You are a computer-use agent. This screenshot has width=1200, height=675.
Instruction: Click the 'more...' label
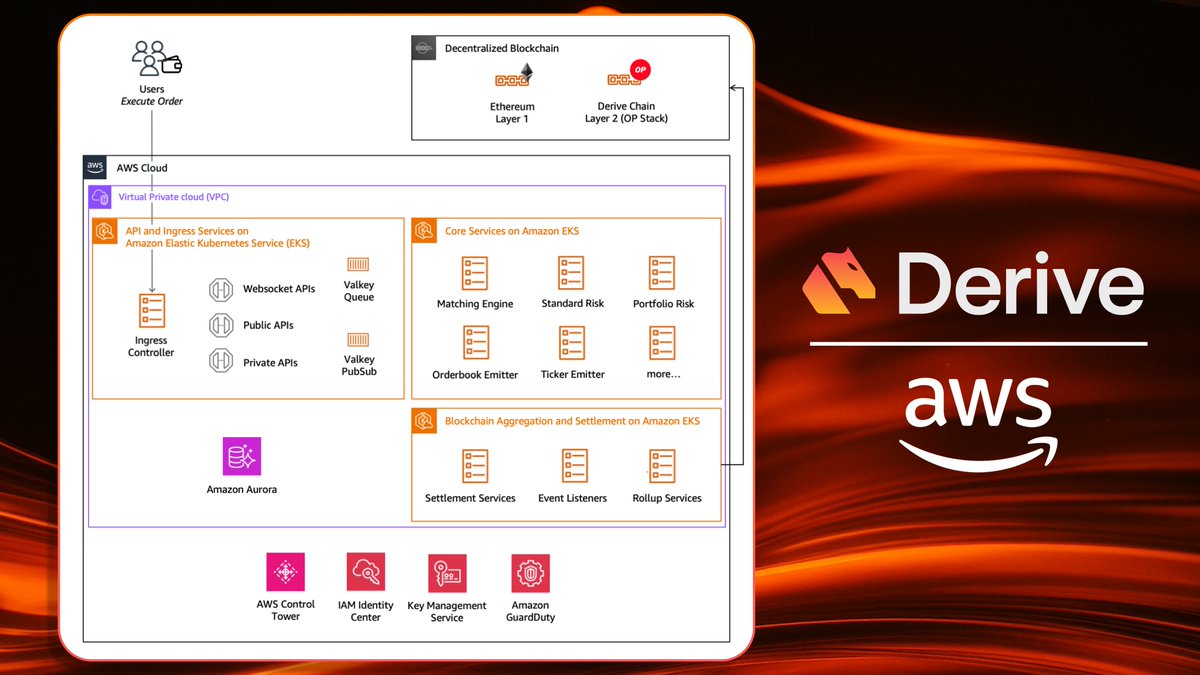pyautogui.click(x=663, y=374)
